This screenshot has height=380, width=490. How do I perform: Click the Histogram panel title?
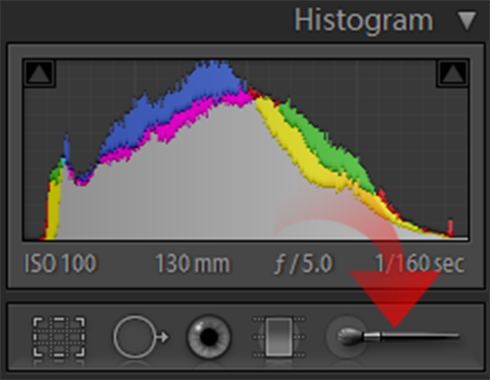363,21
